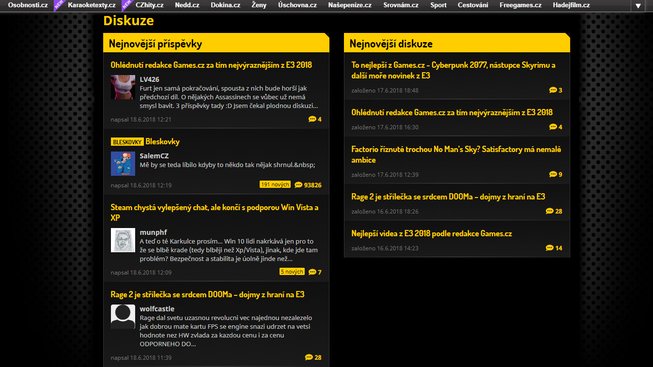Open the munphf username link
Viewport: 653px width, 367px height.
pyautogui.click(x=153, y=232)
